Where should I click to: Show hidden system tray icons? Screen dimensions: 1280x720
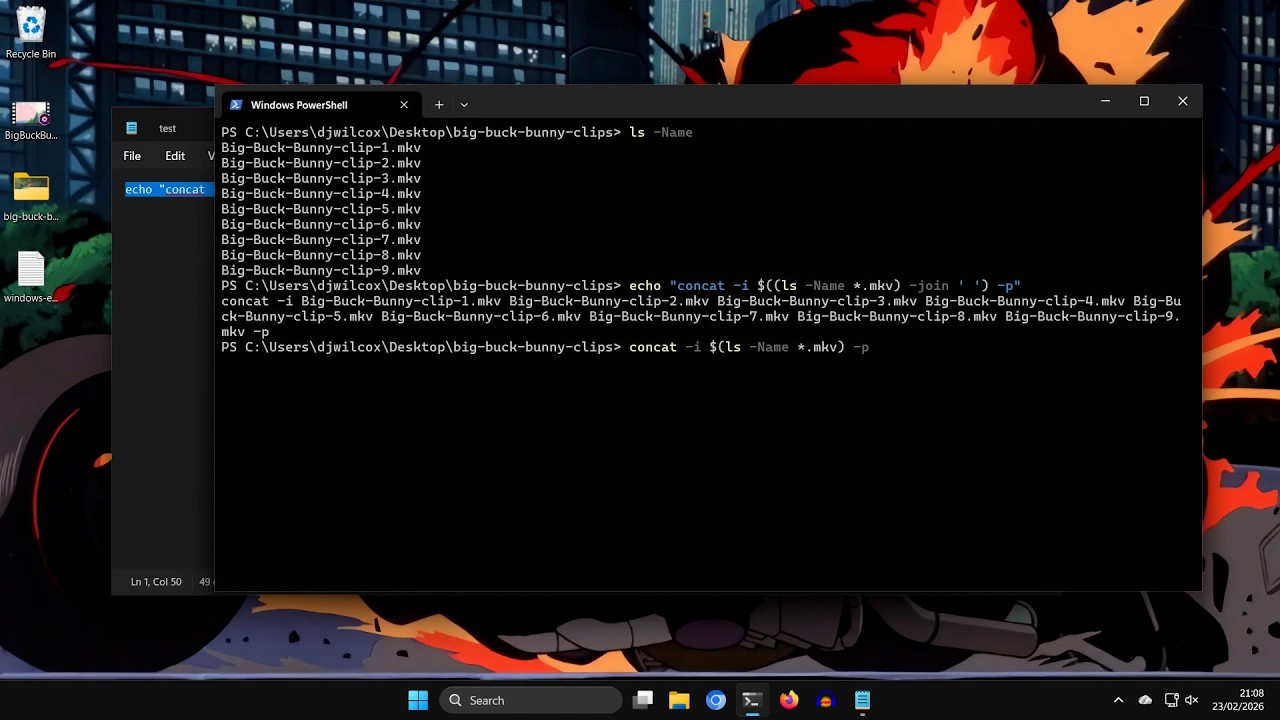[1118, 700]
